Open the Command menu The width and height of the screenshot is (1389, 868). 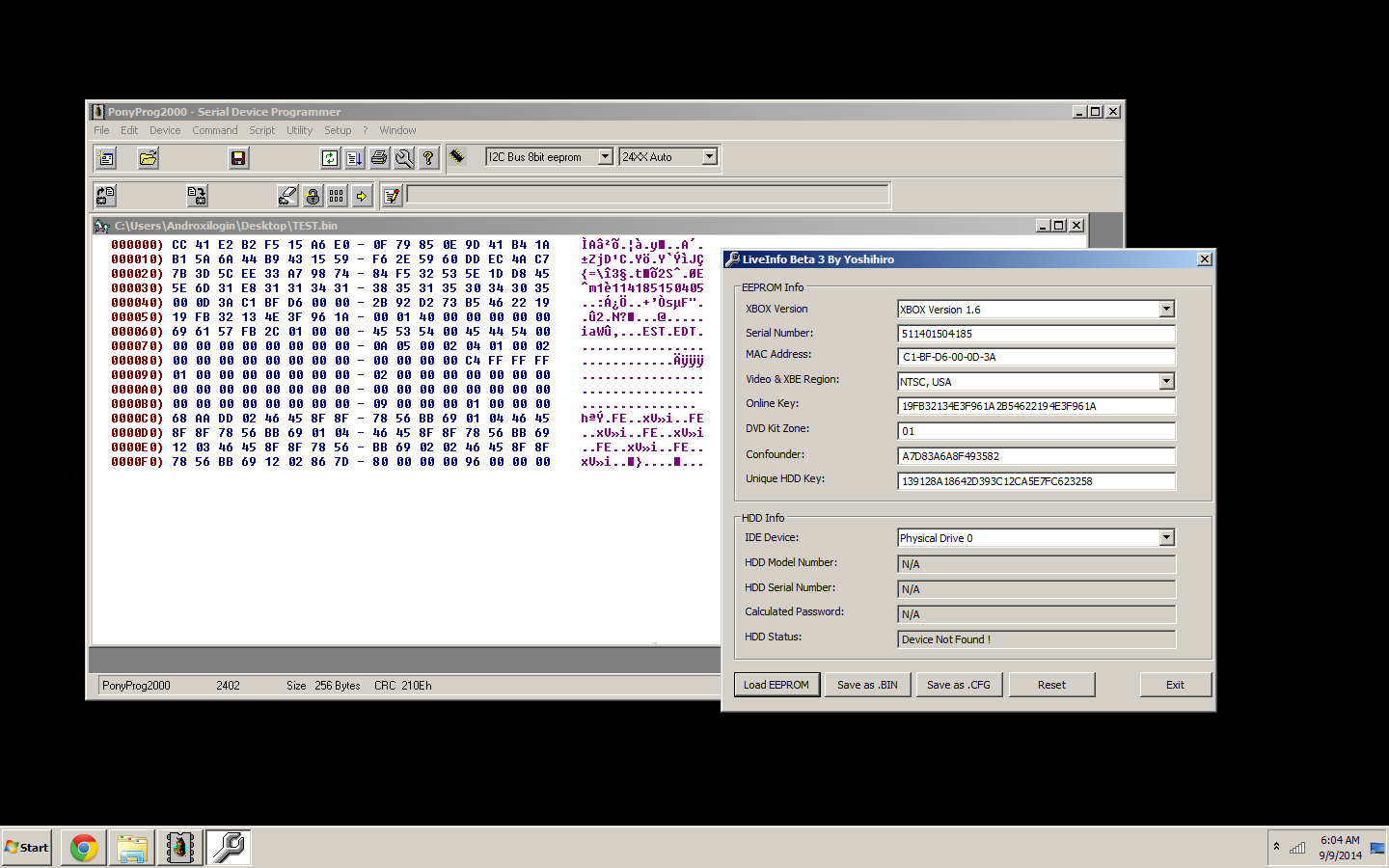214,130
